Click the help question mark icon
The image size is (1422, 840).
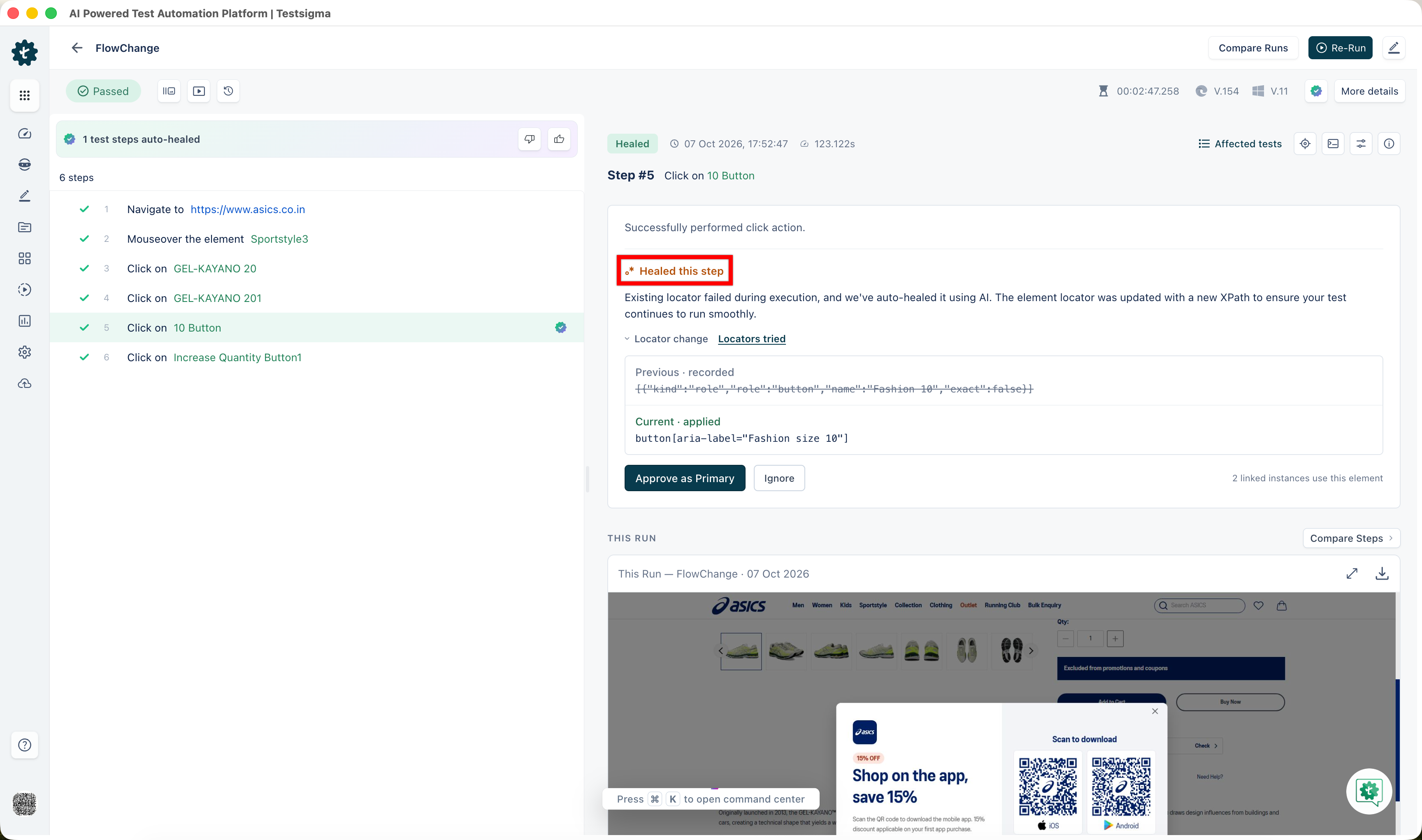(24, 745)
